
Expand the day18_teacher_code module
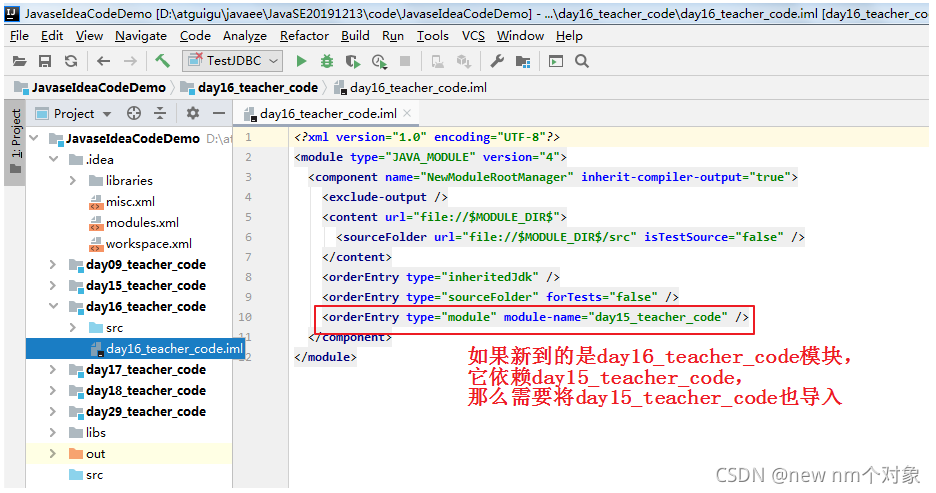(53, 390)
